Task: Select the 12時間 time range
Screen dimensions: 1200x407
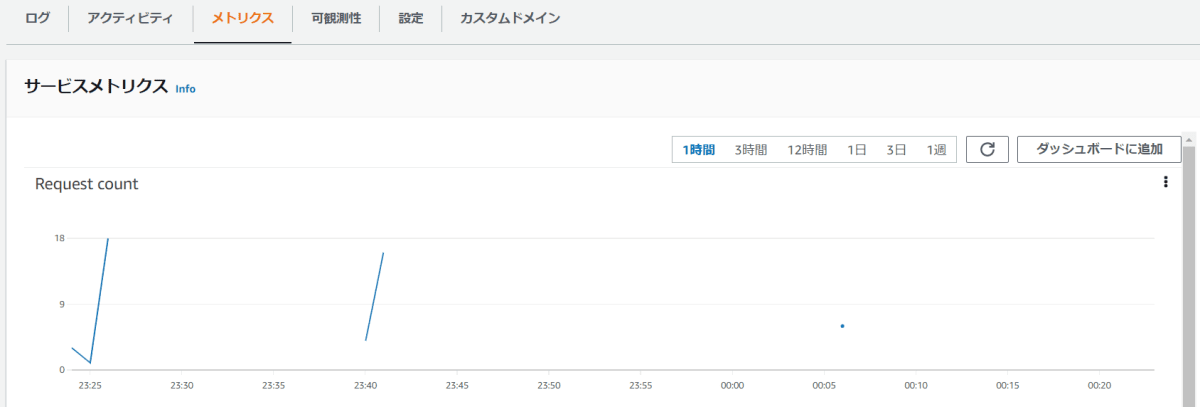Action: click(x=807, y=150)
